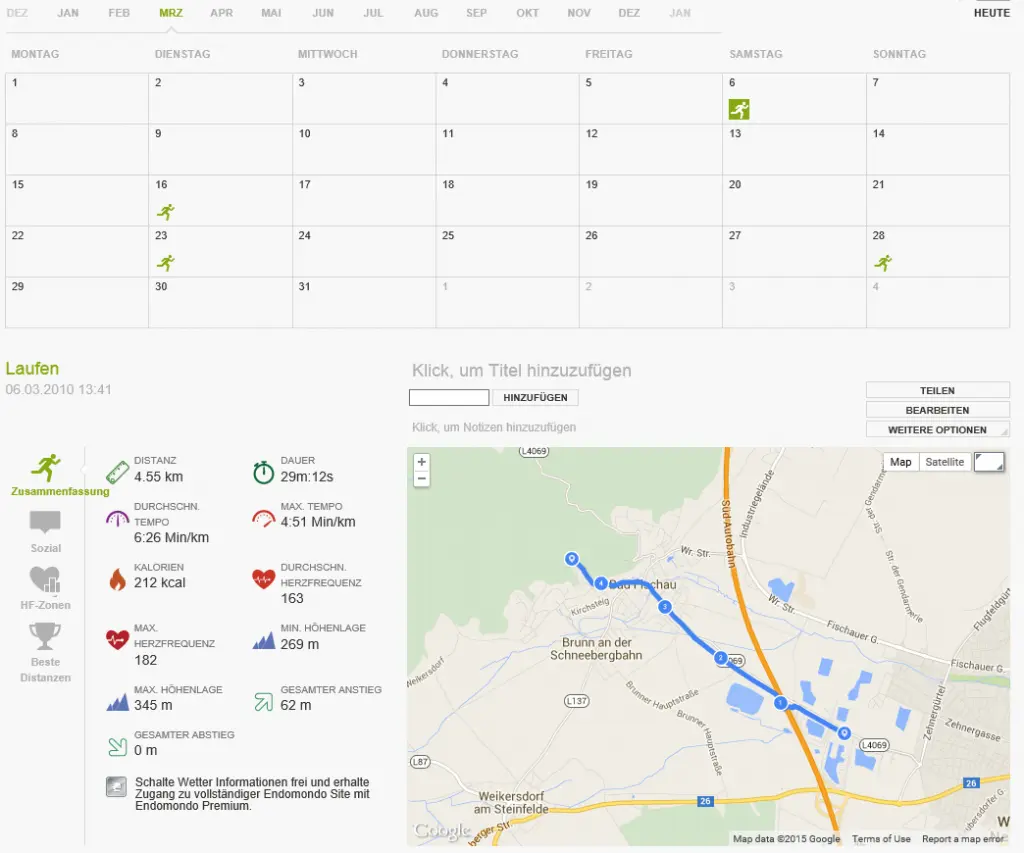The width and height of the screenshot is (1024, 853).
Task: Switch calendar to FEB month
Action: click(119, 13)
